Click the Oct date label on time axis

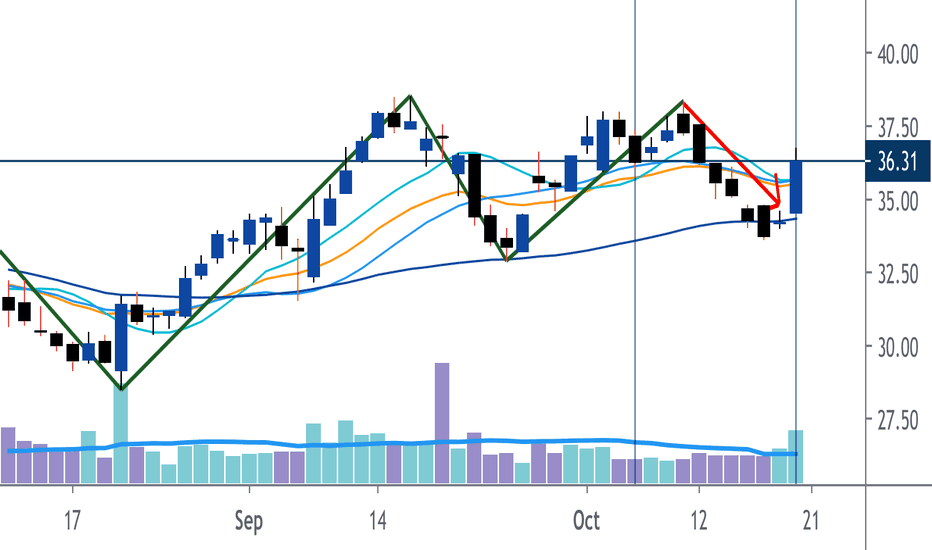(x=586, y=521)
